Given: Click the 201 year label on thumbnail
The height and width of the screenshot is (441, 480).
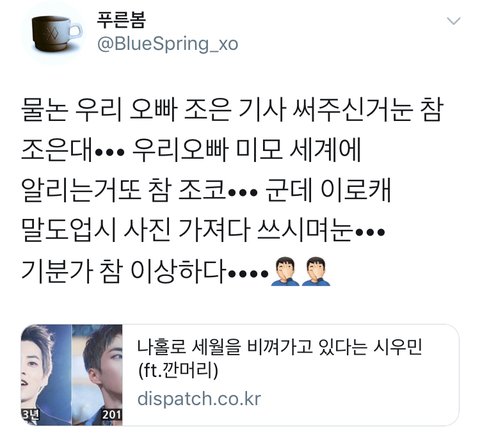Looking at the screenshot, I should point(112,415).
